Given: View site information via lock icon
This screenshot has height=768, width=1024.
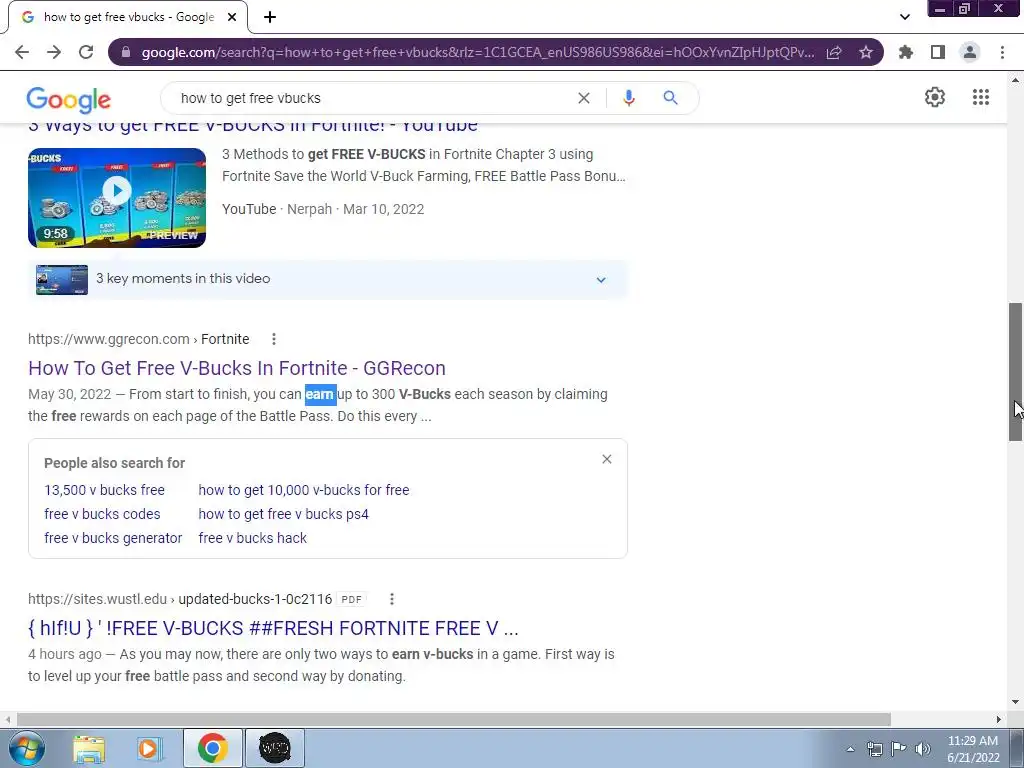Looking at the screenshot, I should (x=126, y=52).
